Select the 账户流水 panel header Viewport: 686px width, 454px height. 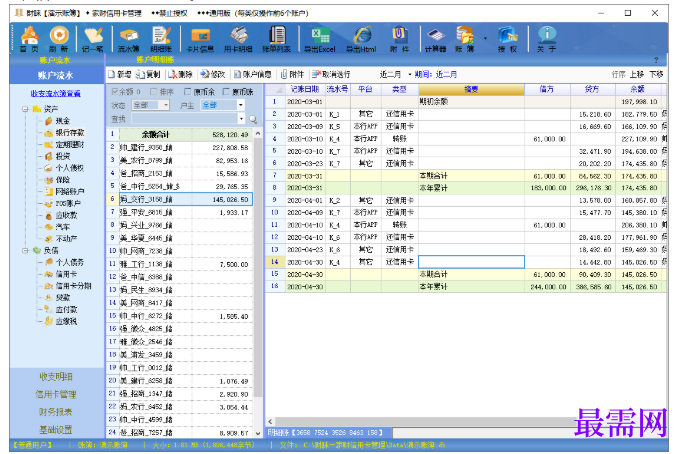point(56,75)
